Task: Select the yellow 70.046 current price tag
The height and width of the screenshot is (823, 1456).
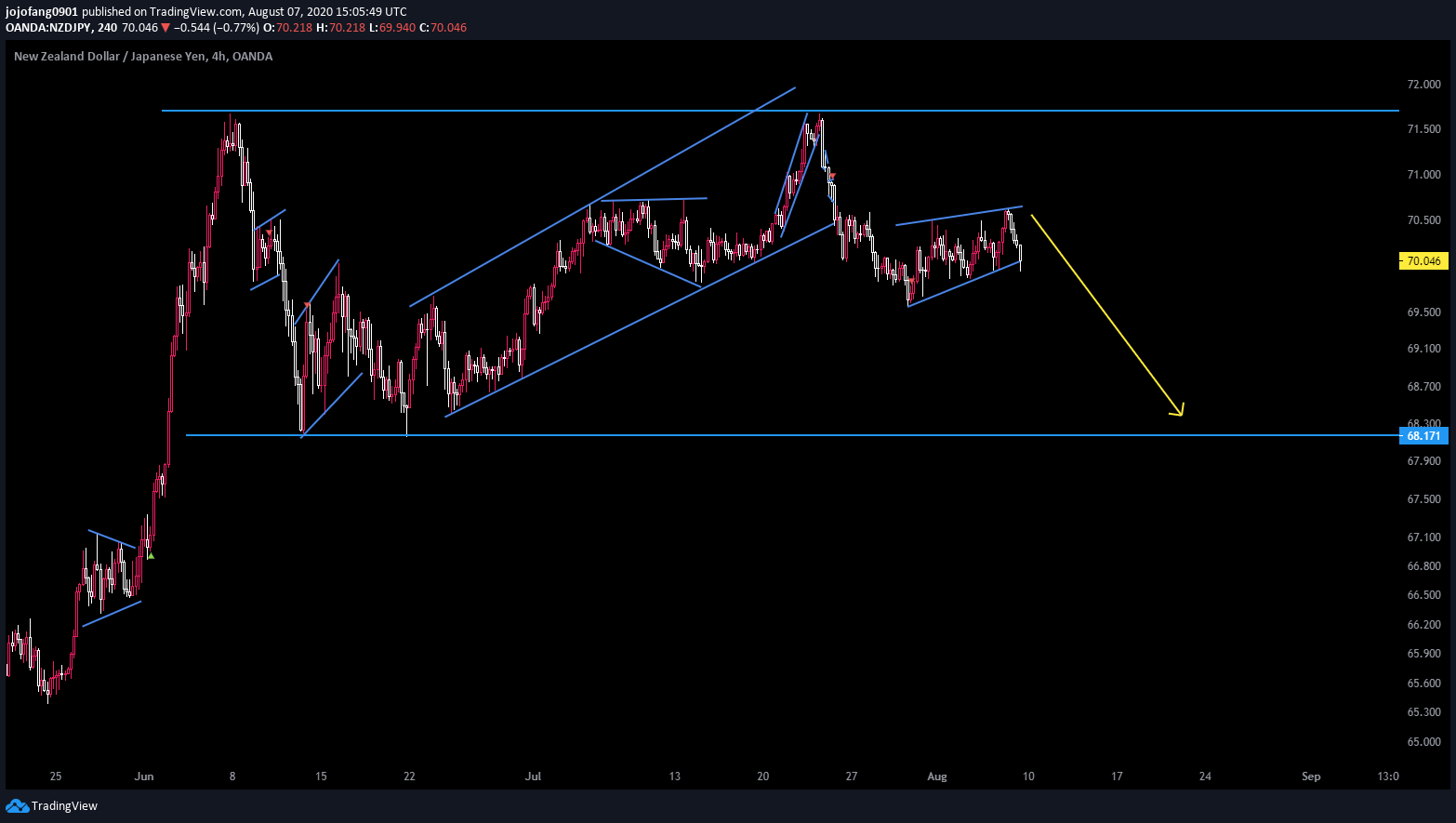Action: (x=1423, y=261)
